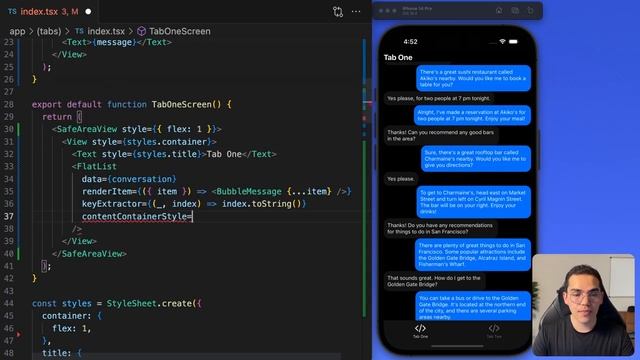The height and width of the screenshot is (360, 640).
Task: Click the {message} expression on line 23
Action: [x=114, y=42]
